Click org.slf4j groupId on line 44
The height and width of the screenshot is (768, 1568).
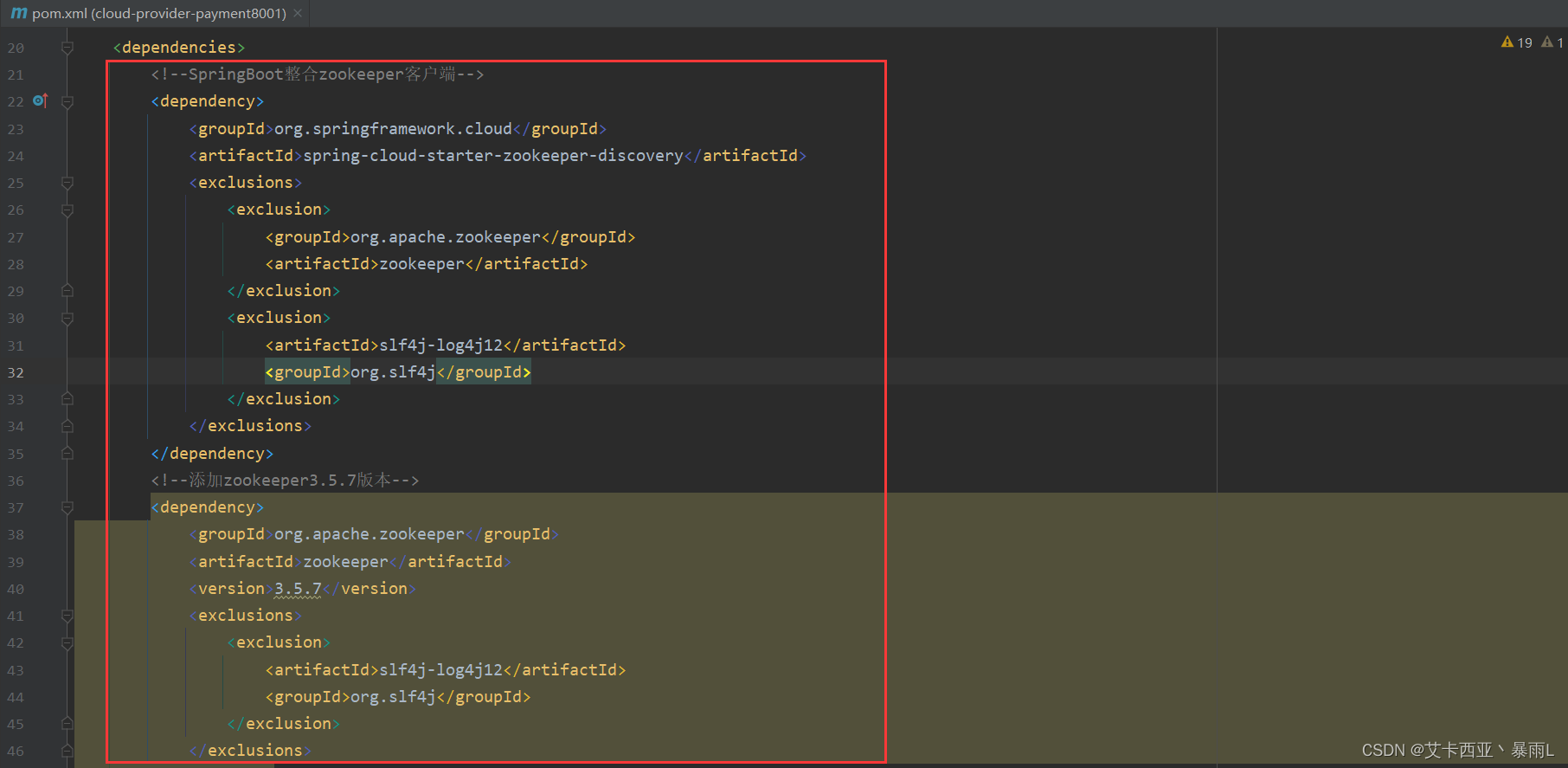click(x=393, y=697)
